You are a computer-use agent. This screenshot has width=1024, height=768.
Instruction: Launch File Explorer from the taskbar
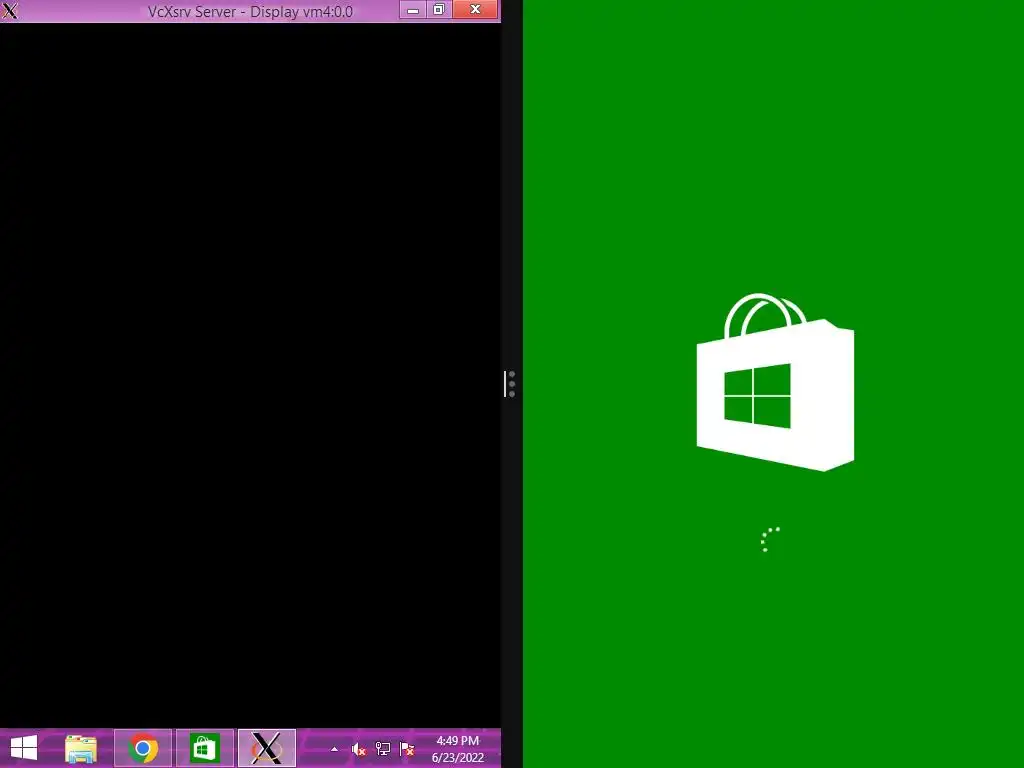81,748
